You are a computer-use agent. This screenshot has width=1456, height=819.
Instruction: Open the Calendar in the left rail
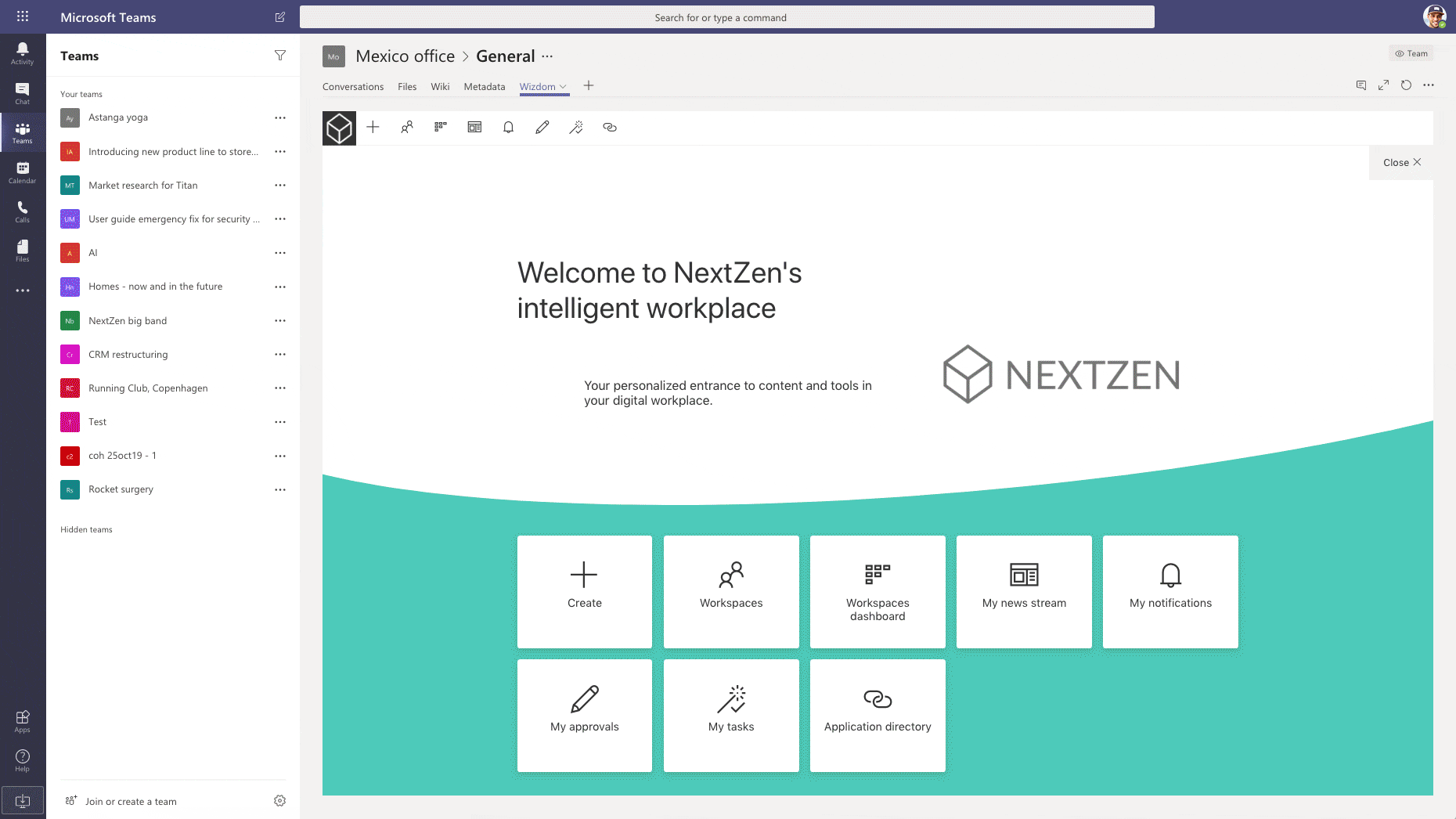[22, 172]
